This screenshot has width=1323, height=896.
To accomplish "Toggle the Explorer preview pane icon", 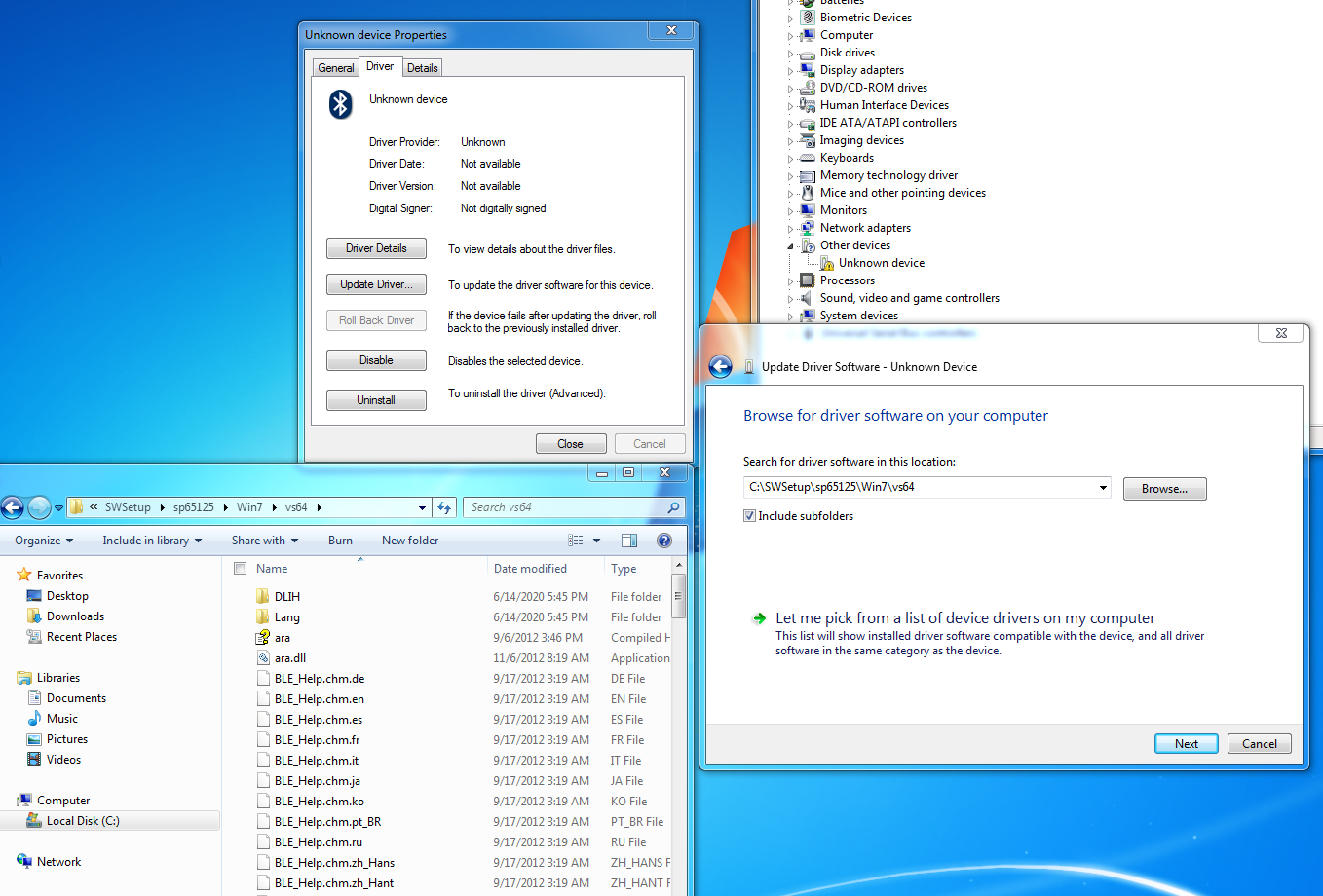I will [x=629, y=541].
